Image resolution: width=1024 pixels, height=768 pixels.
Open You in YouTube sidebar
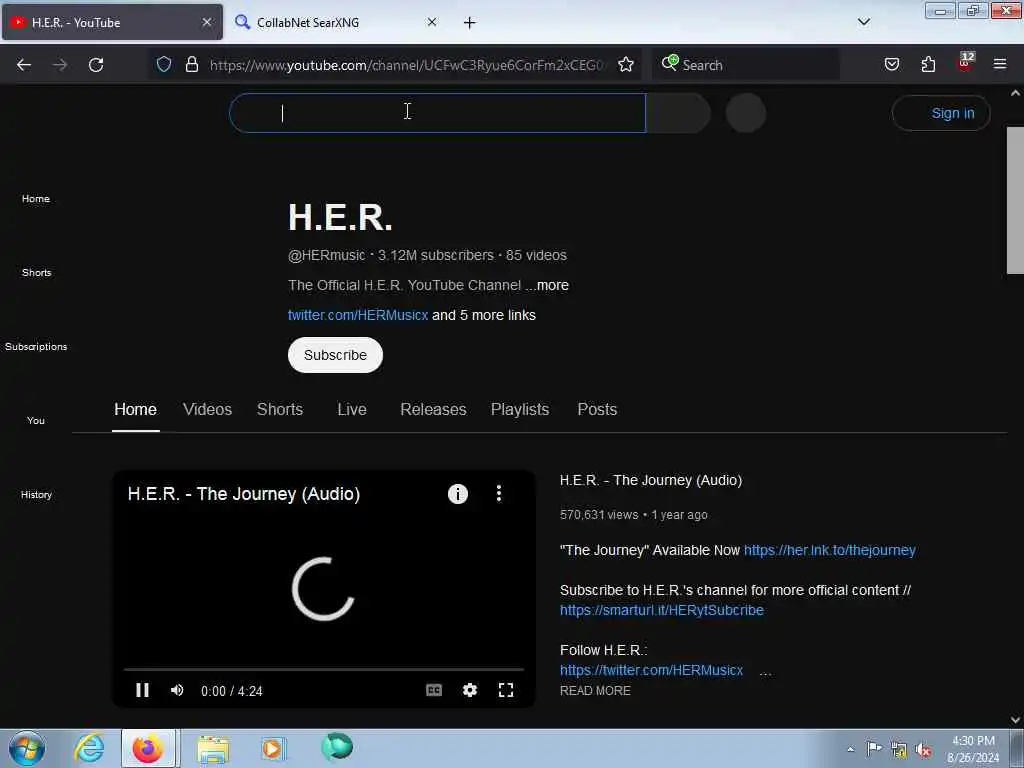pyautogui.click(x=36, y=421)
